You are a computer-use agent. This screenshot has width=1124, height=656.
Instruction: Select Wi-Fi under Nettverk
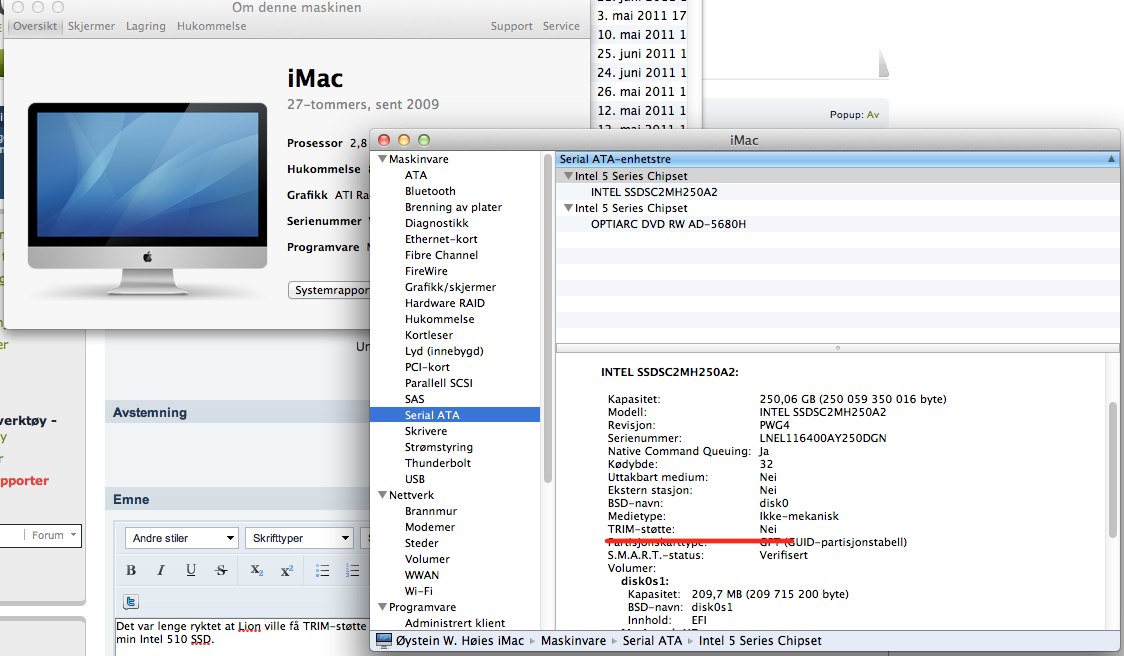click(419, 591)
